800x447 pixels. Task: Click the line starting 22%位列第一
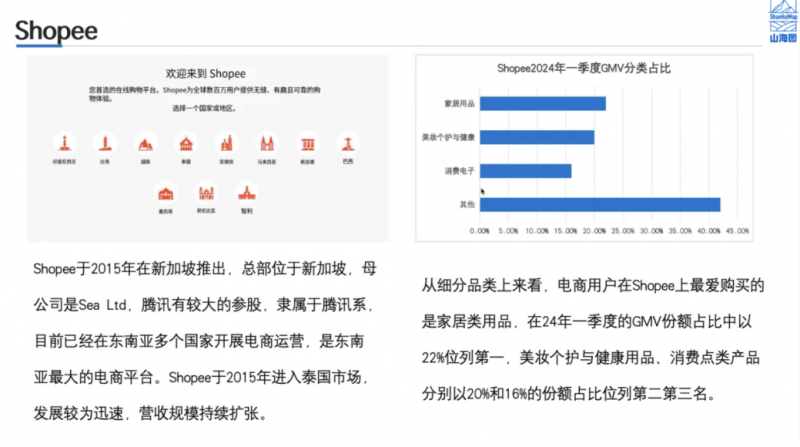pos(591,358)
